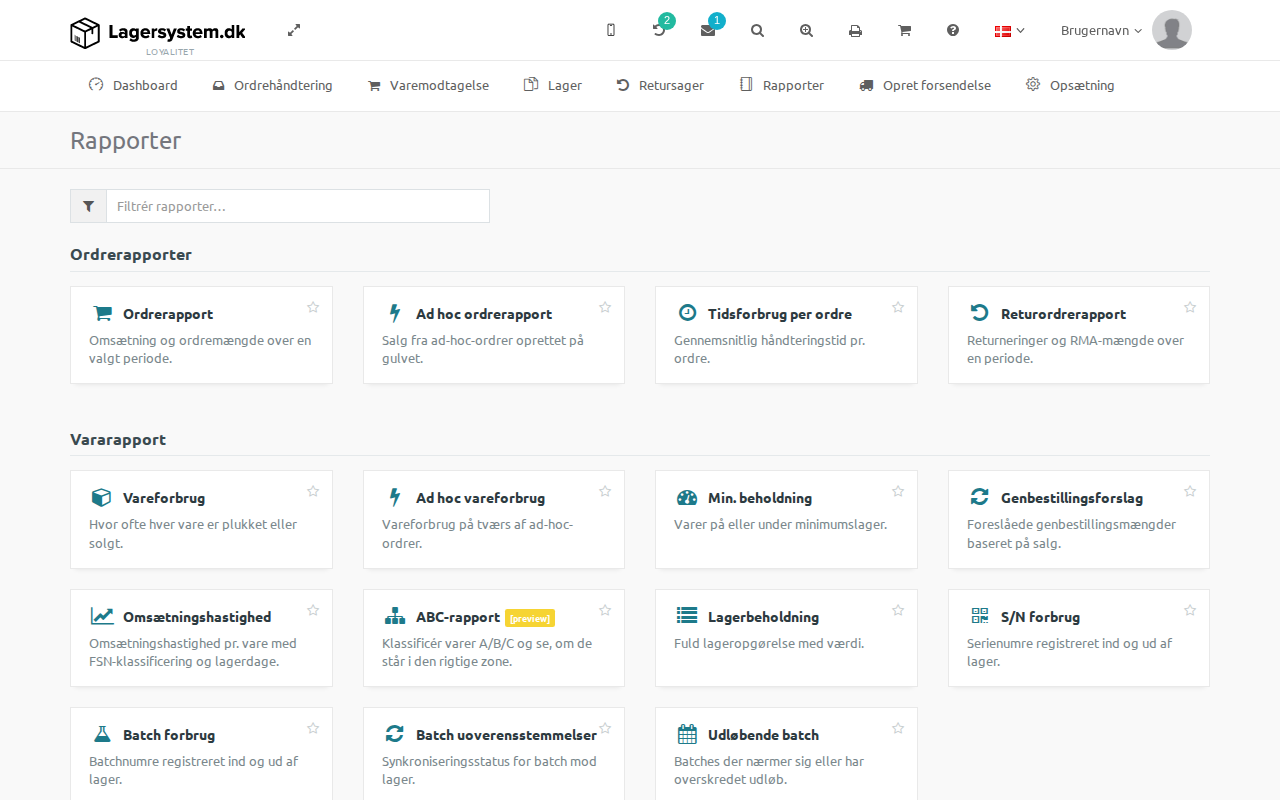
Task: Open the Opsætning menu item
Action: coord(1070,86)
